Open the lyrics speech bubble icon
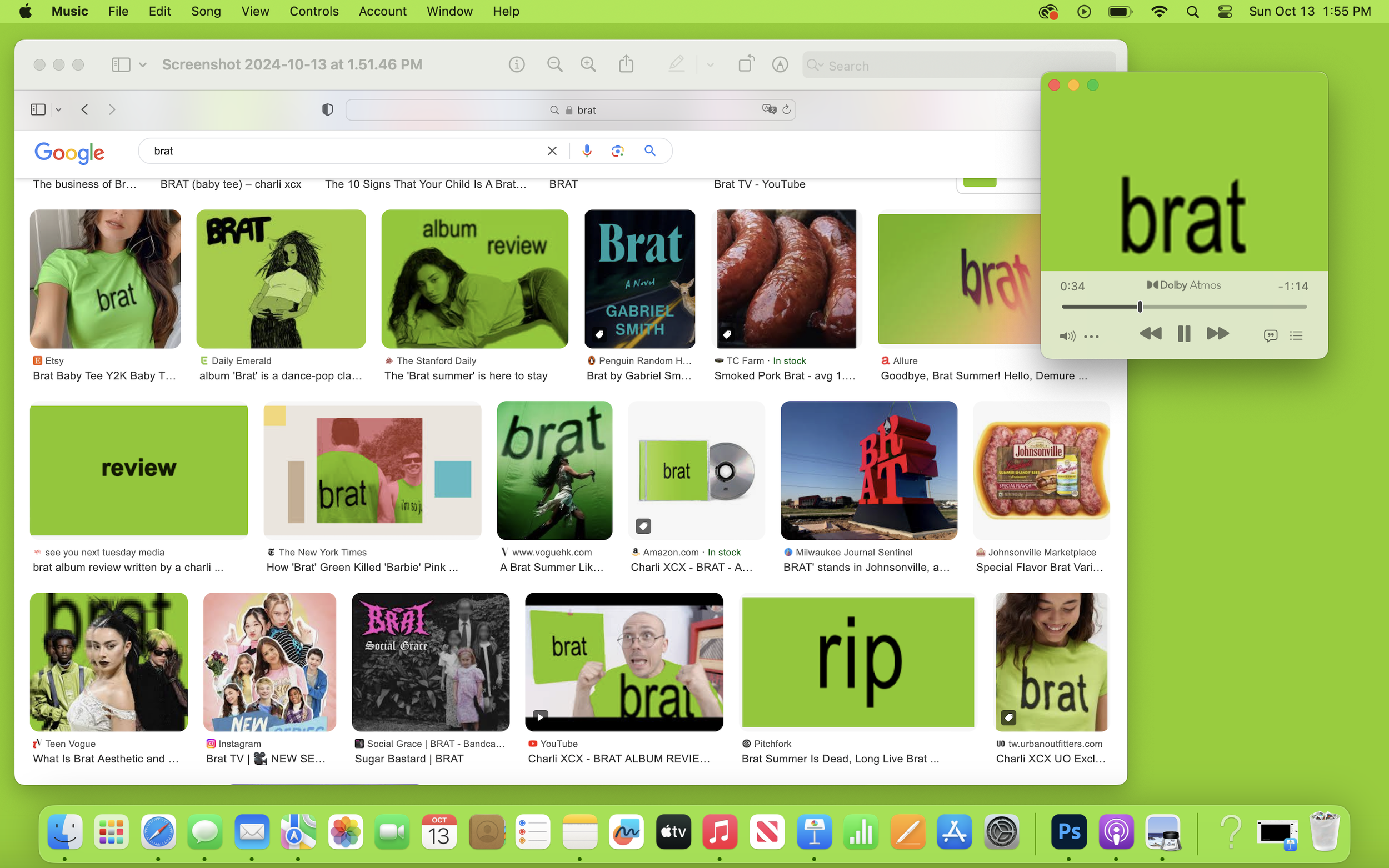Image resolution: width=1389 pixels, height=868 pixels. coord(1270,336)
